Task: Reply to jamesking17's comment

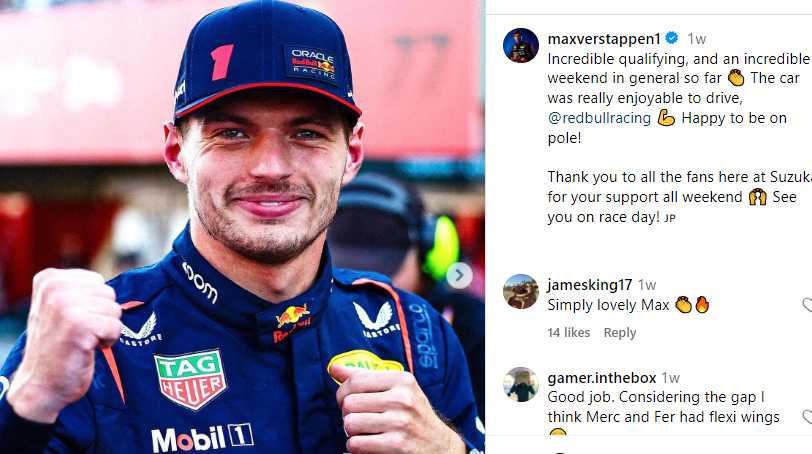Action: coord(620,332)
